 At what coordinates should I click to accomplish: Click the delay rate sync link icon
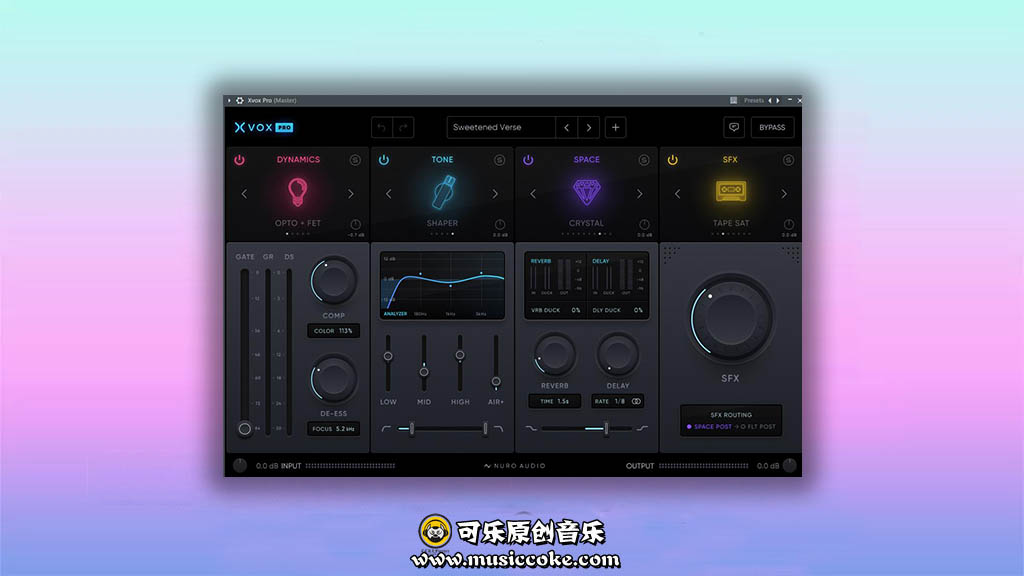click(x=636, y=401)
